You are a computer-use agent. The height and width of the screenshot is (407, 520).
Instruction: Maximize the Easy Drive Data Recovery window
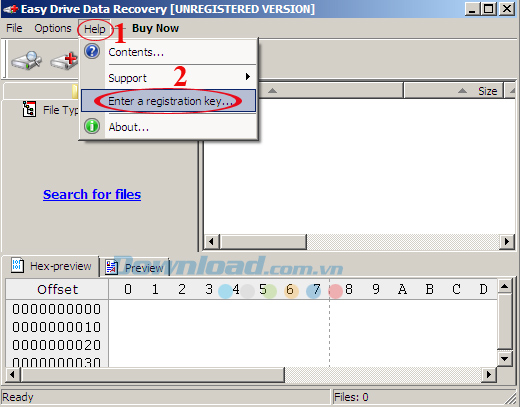489,9
